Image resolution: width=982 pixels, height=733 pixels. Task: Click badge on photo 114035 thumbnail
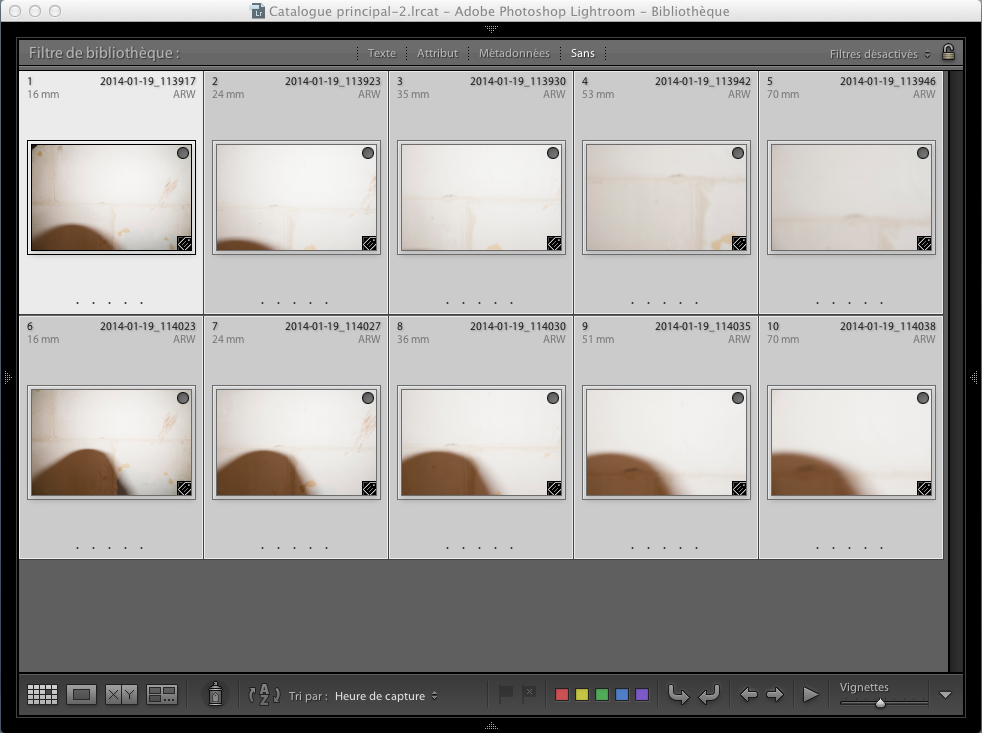739,488
